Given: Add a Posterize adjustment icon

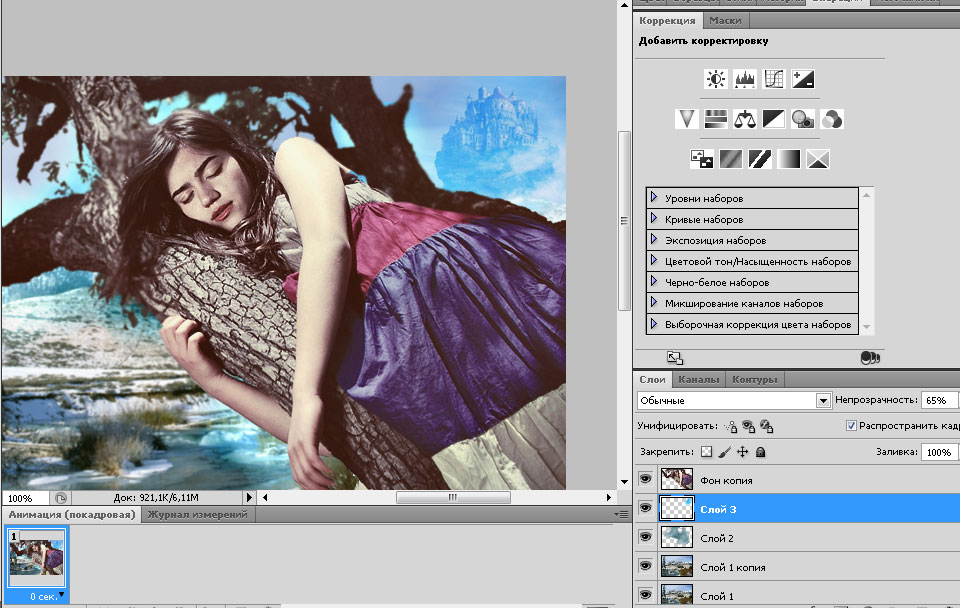Looking at the screenshot, I should pos(730,159).
